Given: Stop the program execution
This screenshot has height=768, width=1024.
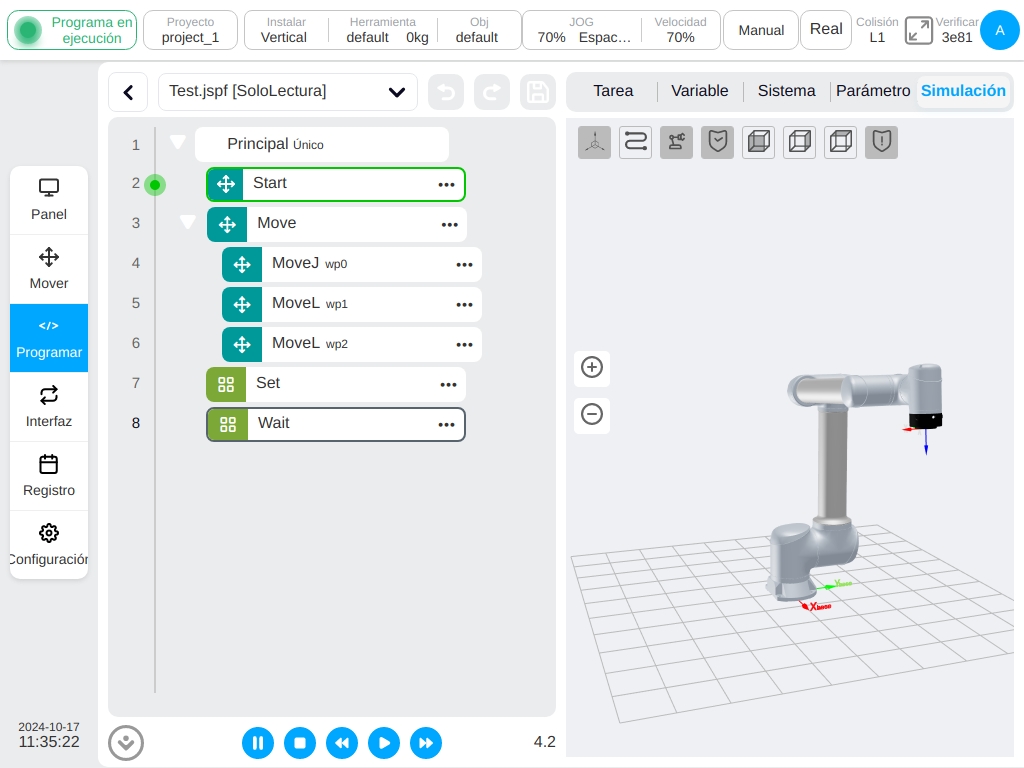Looking at the screenshot, I should (x=300, y=743).
